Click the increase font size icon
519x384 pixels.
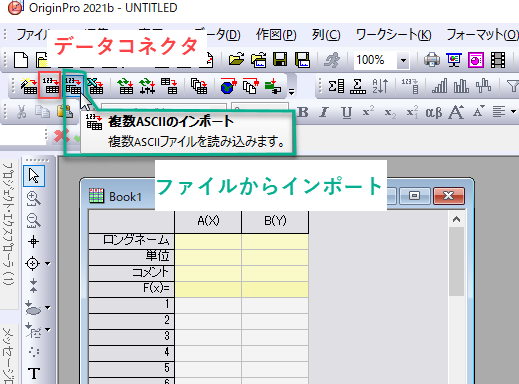[456, 112]
